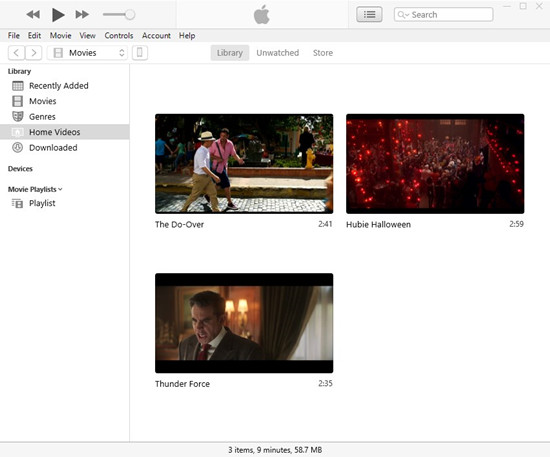
Task: Select Recently Added in the sidebar
Action: coord(65,86)
